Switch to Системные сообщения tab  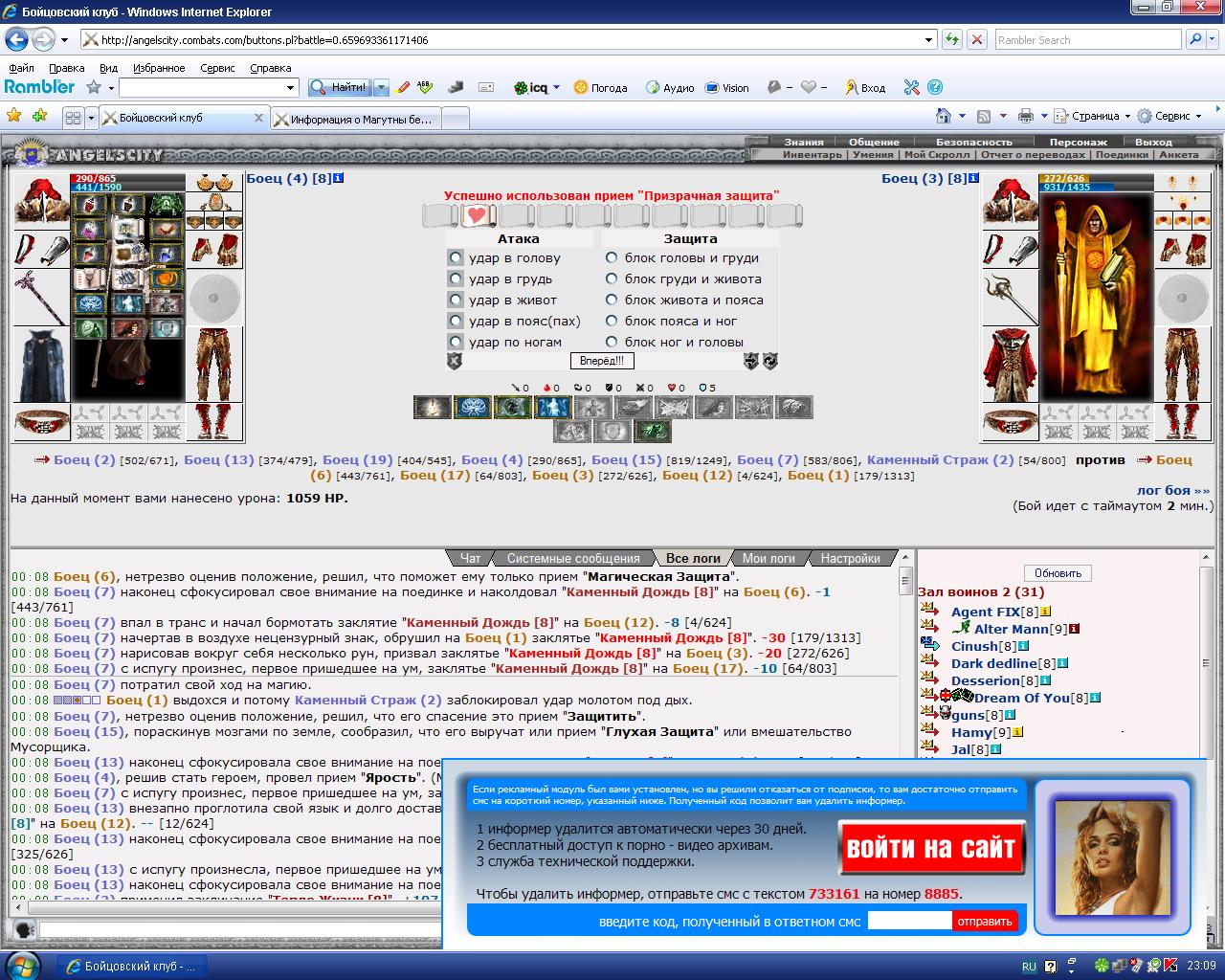click(x=573, y=558)
